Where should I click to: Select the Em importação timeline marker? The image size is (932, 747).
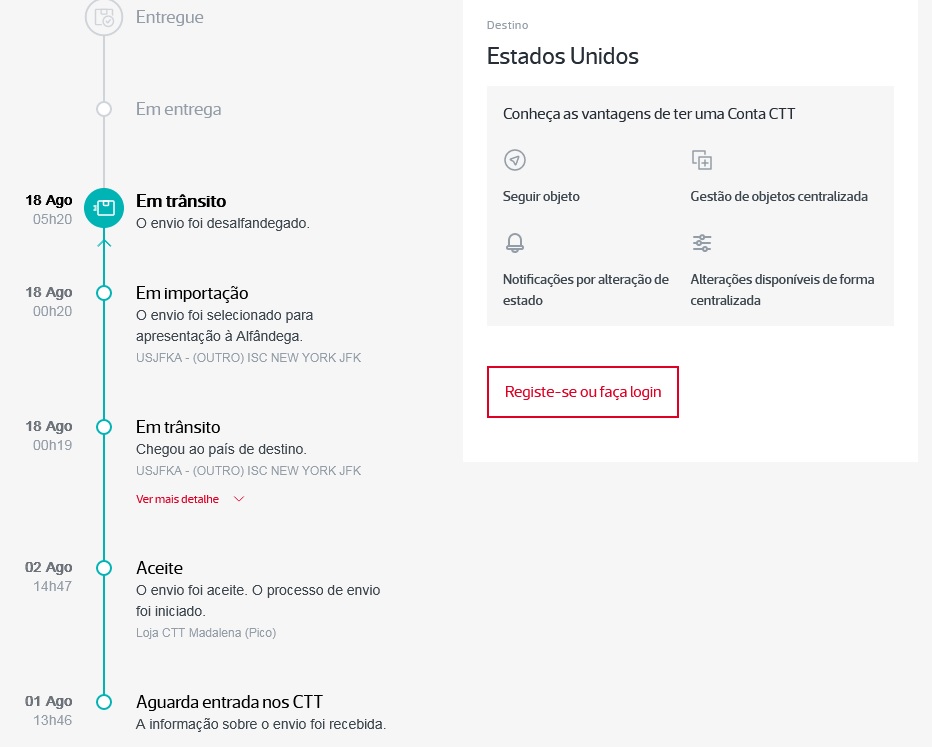point(104,293)
